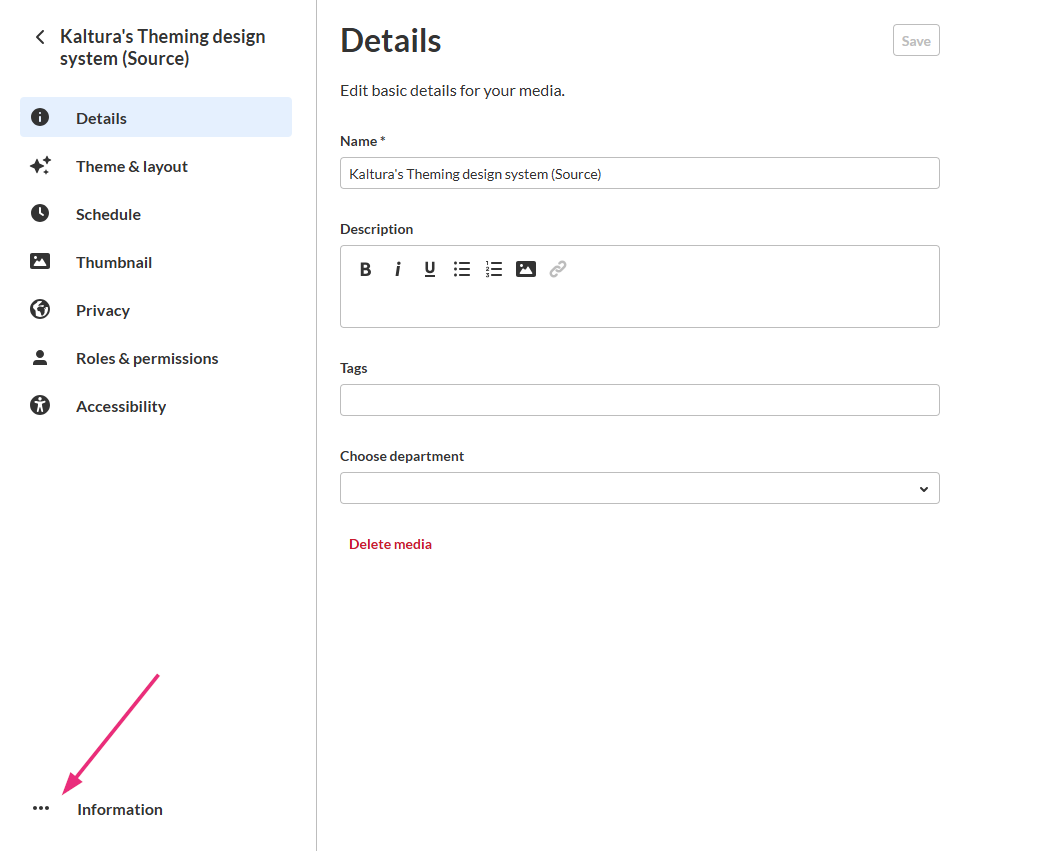Image resolution: width=1037 pixels, height=851 pixels.
Task: Insert a numbered list in Description
Action: [494, 269]
